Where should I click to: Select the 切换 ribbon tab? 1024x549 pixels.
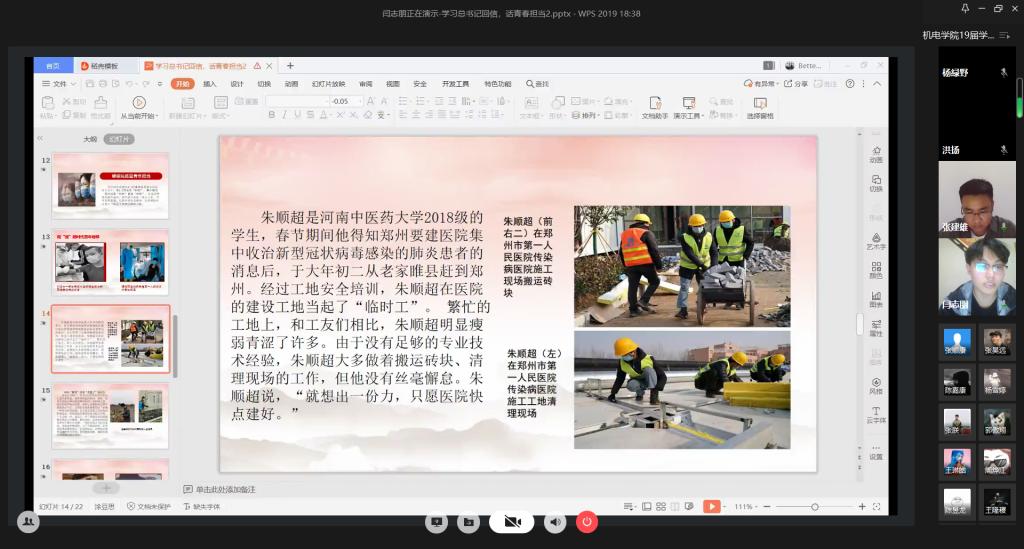264,84
